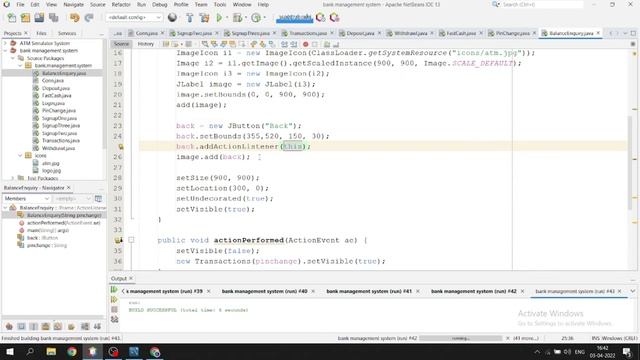Click the 'this' keyword on line 25

click(293, 146)
